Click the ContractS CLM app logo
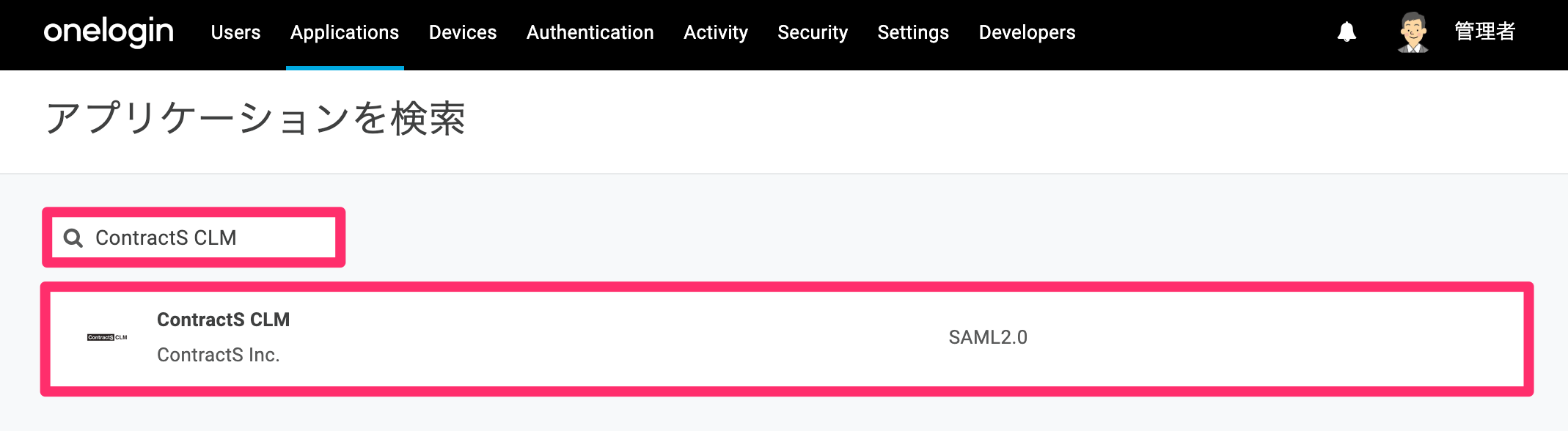Image resolution: width=1568 pixels, height=431 pixels. (107, 337)
